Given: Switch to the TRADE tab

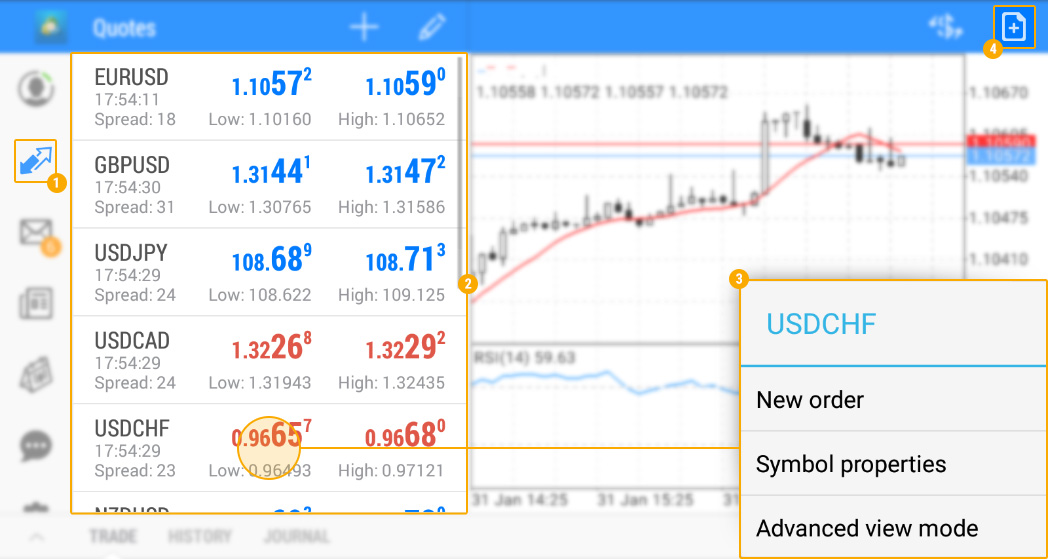Looking at the screenshot, I should (x=113, y=537).
